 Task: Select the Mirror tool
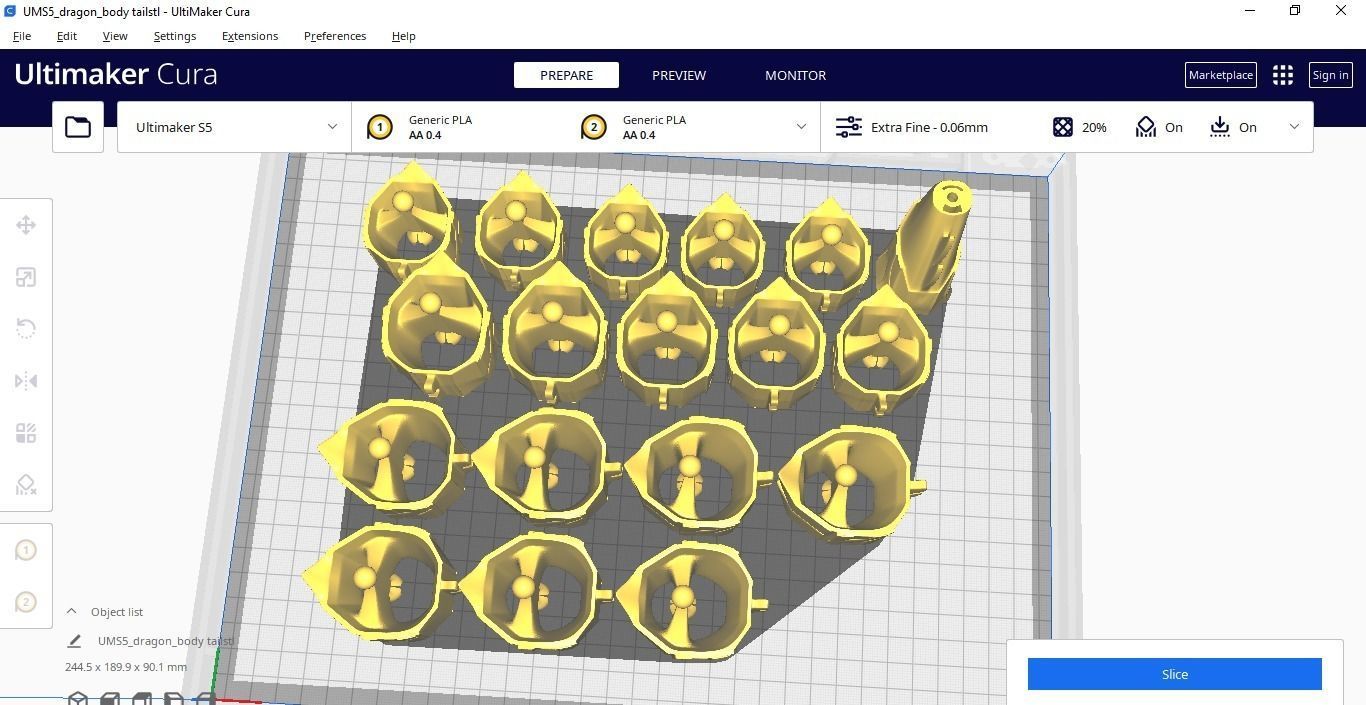pos(26,381)
